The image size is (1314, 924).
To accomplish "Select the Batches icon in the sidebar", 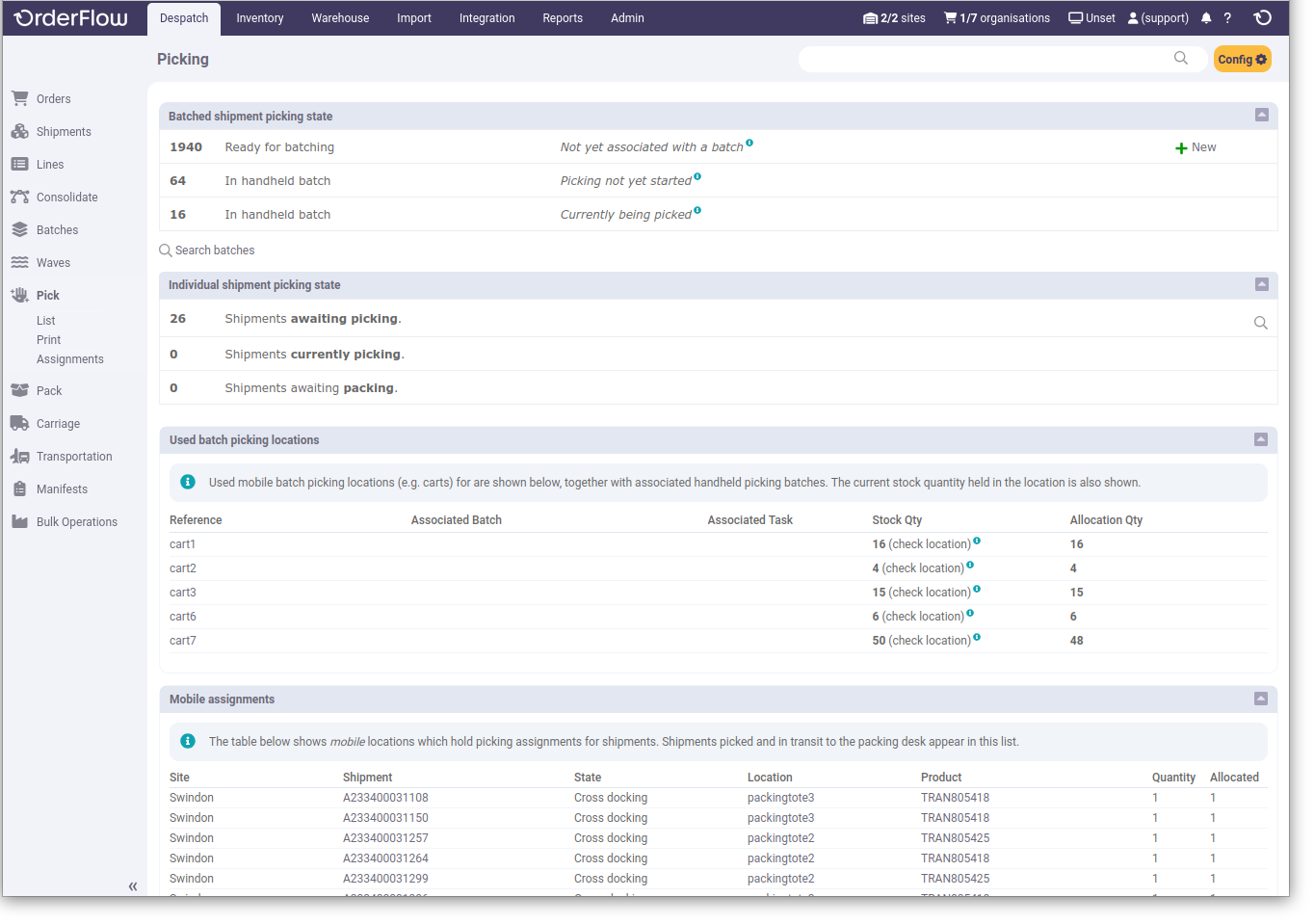I will tap(20, 229).
